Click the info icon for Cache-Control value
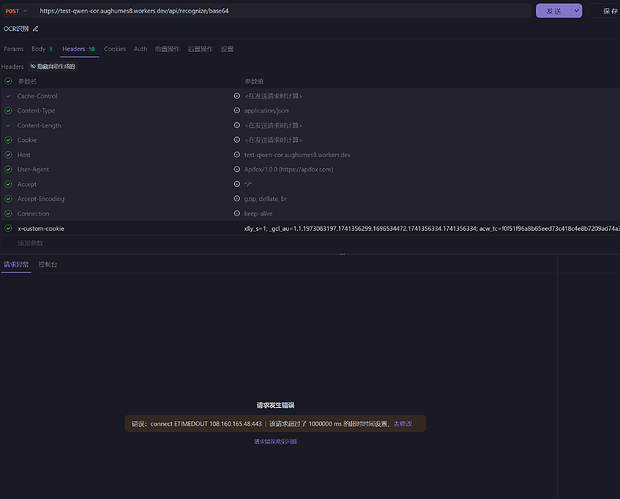Image resolution: width=620 pixels, height=499 pixels. 237,96
